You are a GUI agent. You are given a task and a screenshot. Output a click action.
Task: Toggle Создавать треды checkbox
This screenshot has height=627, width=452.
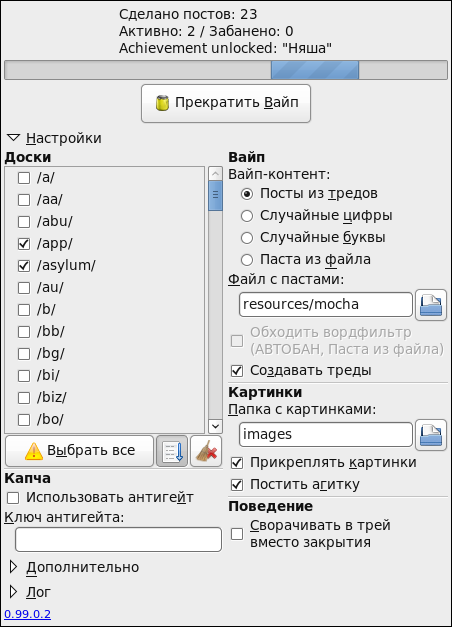pyautogui.click(x=237, y=371)
